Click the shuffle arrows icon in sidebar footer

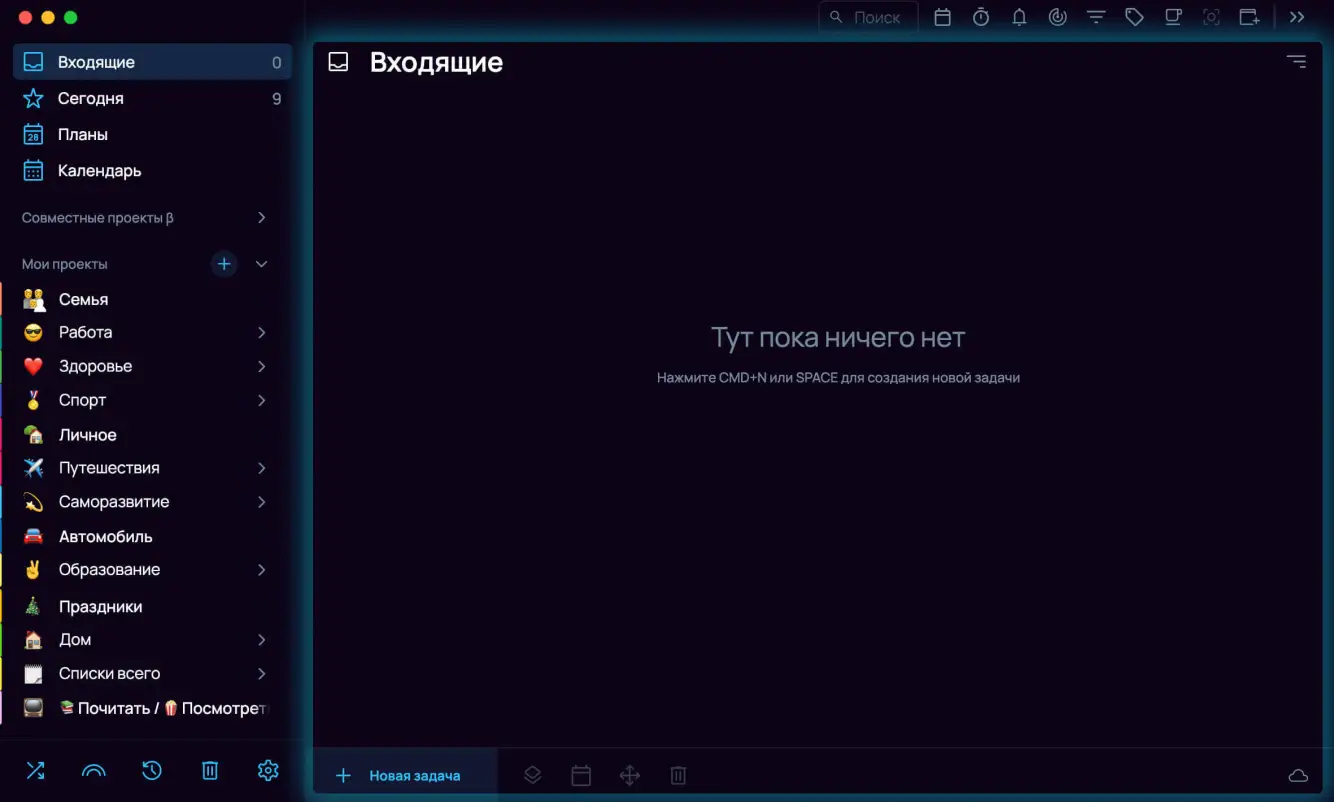[35, 770]
